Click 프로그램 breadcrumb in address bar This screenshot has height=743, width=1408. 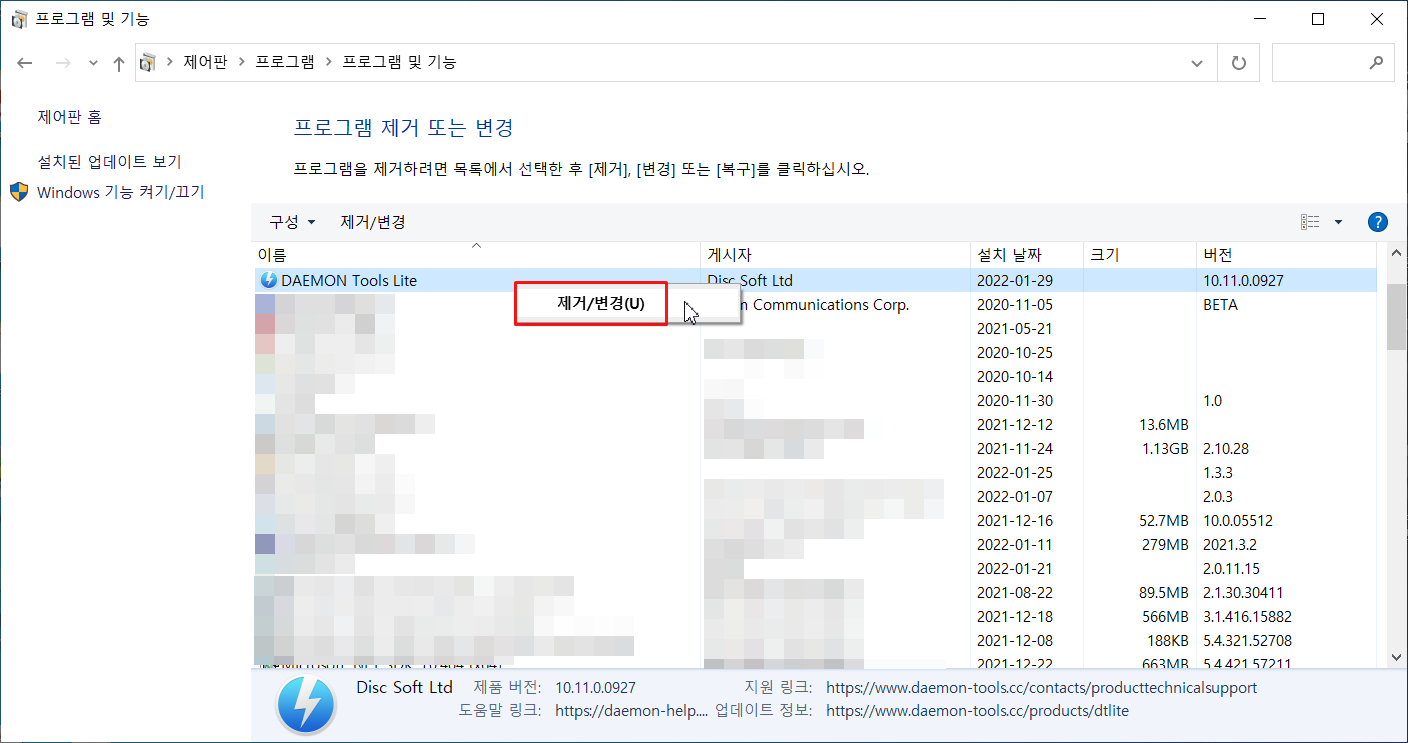click(285, 62)
